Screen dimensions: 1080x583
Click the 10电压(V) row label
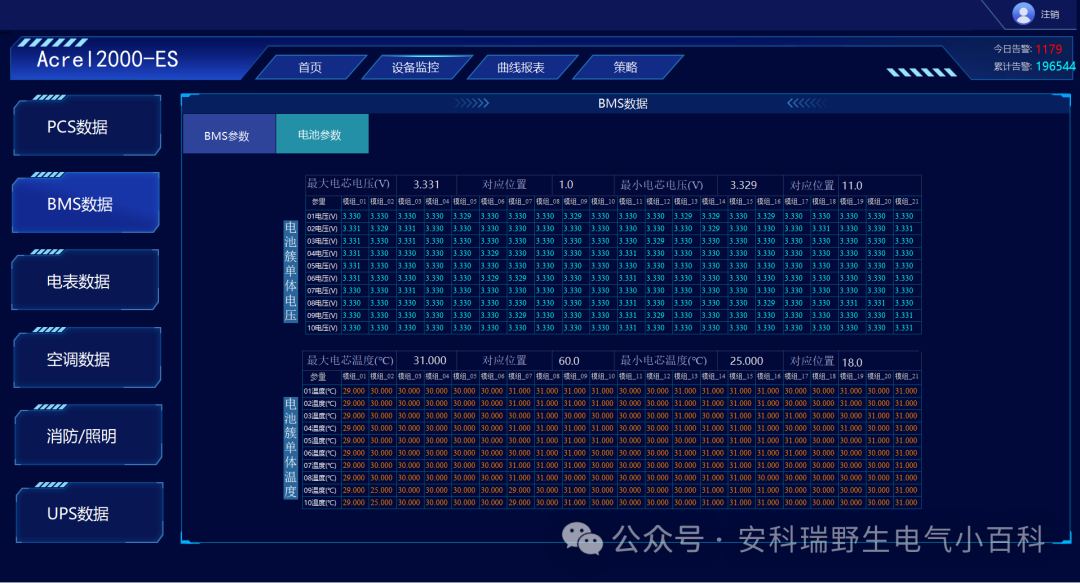tap(322, 328)
